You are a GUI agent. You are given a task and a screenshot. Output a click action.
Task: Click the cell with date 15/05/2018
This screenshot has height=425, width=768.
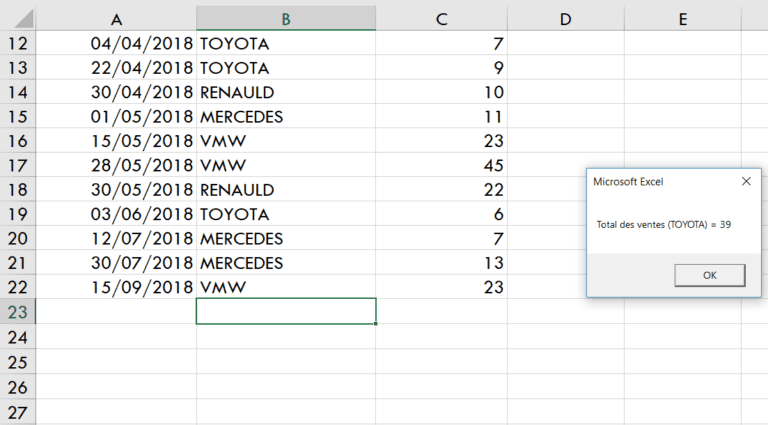pos(116,141)
